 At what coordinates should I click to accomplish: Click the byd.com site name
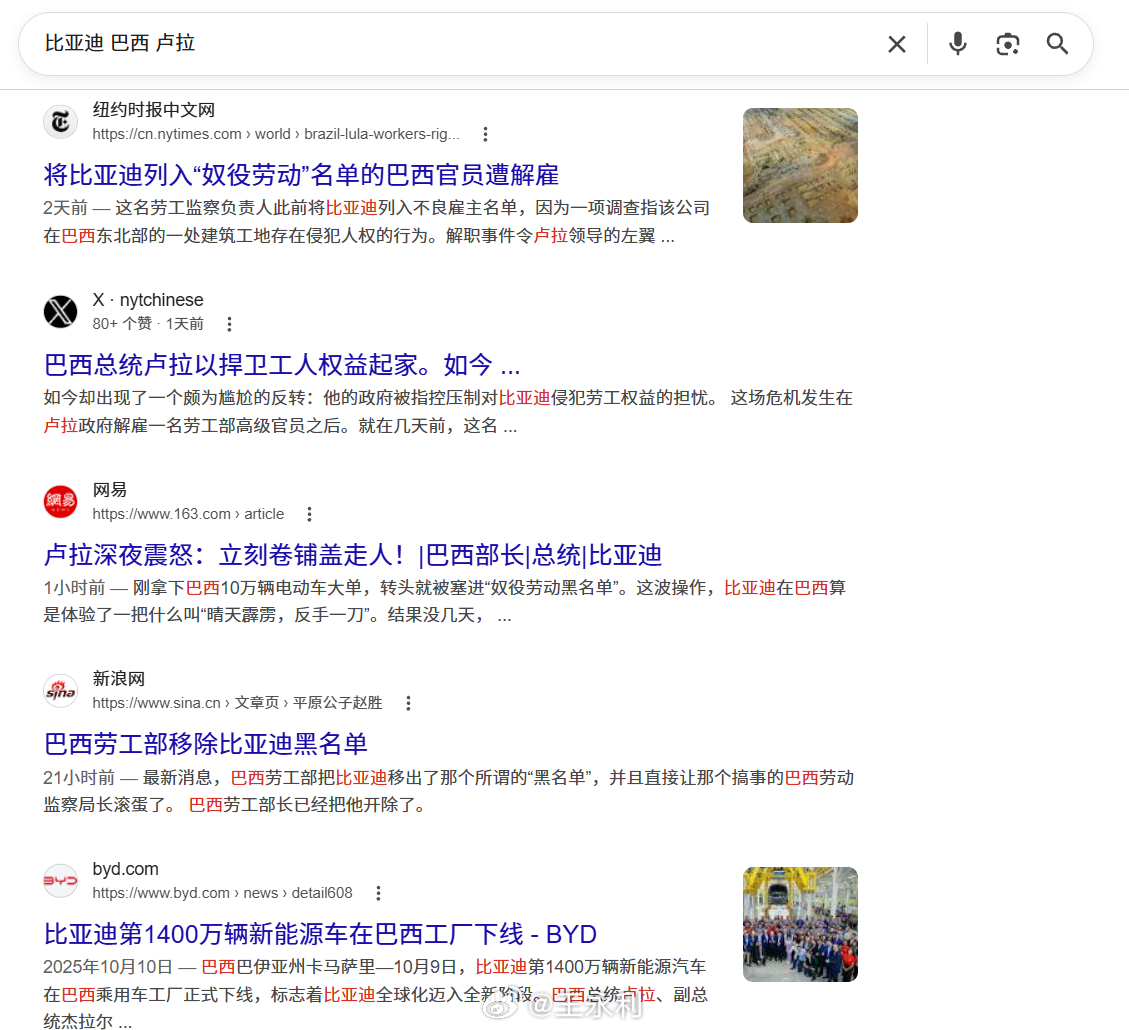pos(125,869)
